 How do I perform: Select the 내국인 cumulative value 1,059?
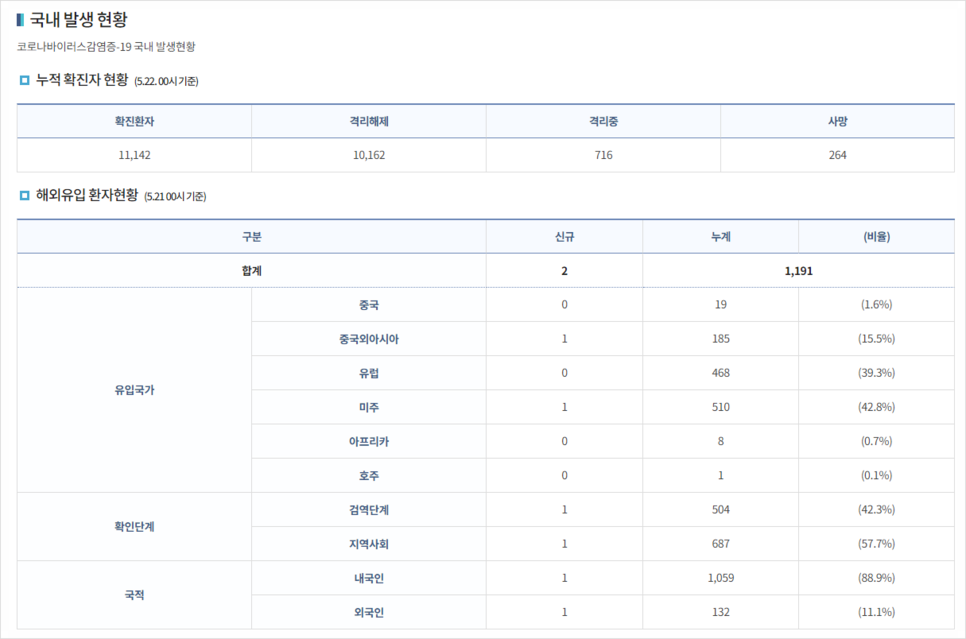coord(721,578)
